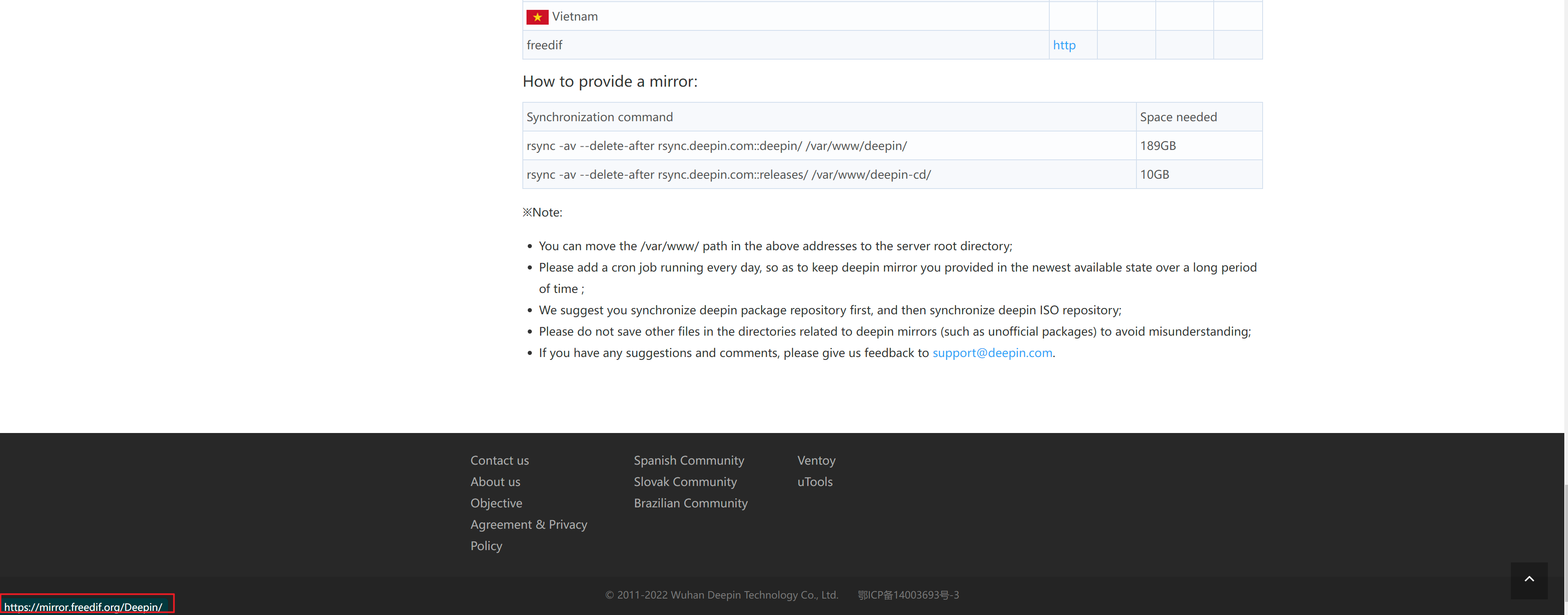This screenshot has width=1568, height=615.
Task: Click the Vietnam country row header
Action: click(x=575, y=16)
